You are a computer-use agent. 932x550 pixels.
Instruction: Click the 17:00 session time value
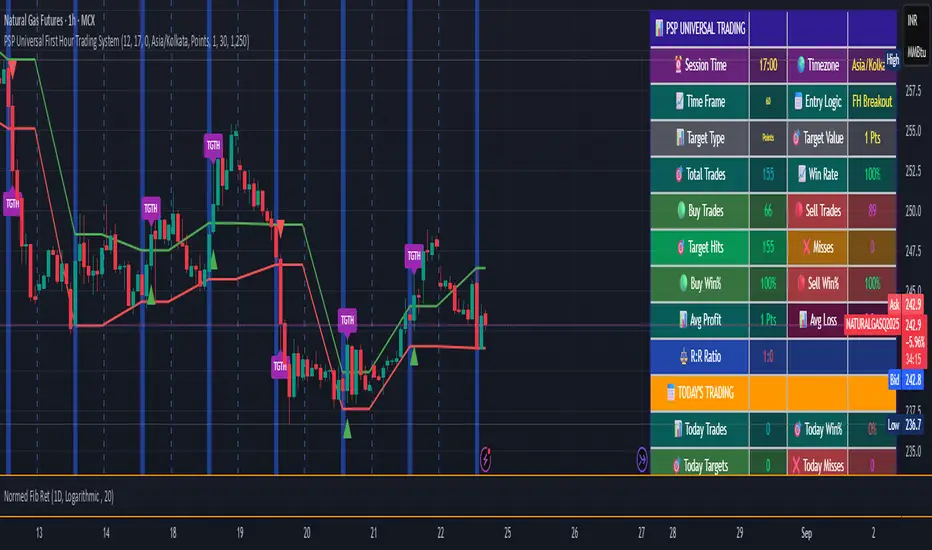pyautogui.click(x=768, y=65)
